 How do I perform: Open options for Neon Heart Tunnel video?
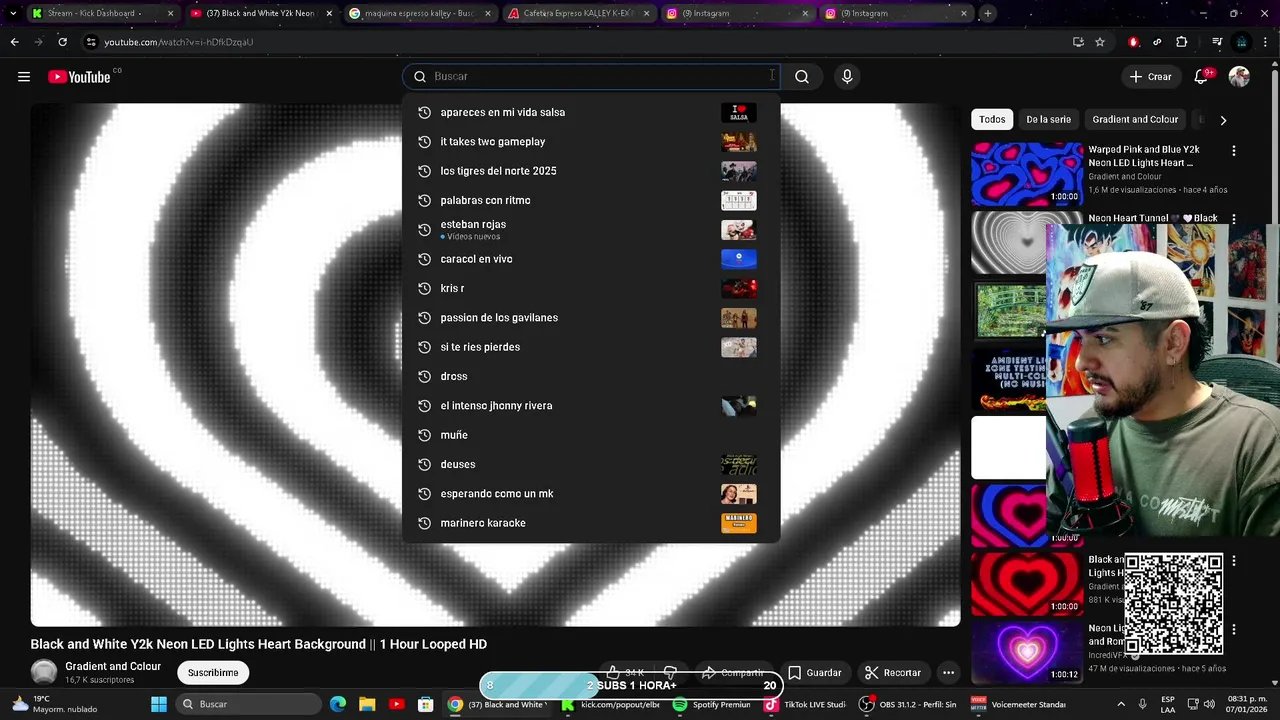[x=1233, y=219]
